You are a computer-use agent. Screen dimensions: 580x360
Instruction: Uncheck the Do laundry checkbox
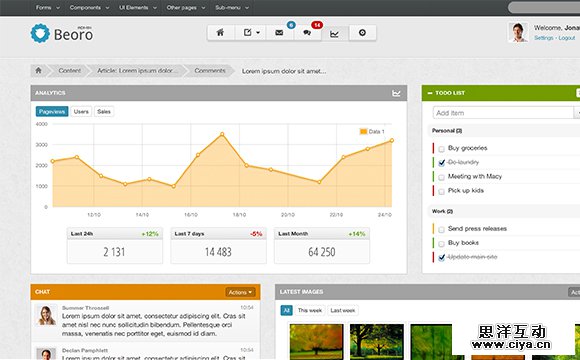(441, 163)
